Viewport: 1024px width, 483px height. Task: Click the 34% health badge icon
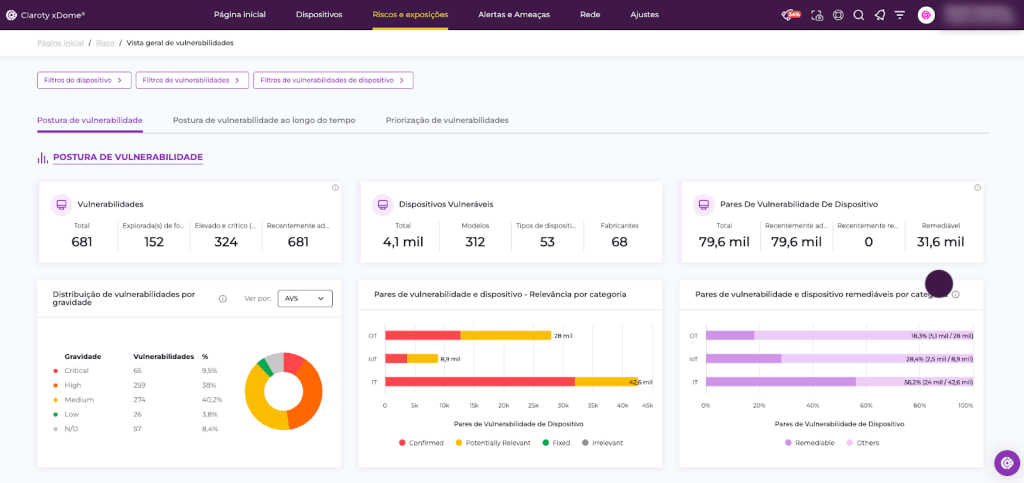(x=791, y=15)
